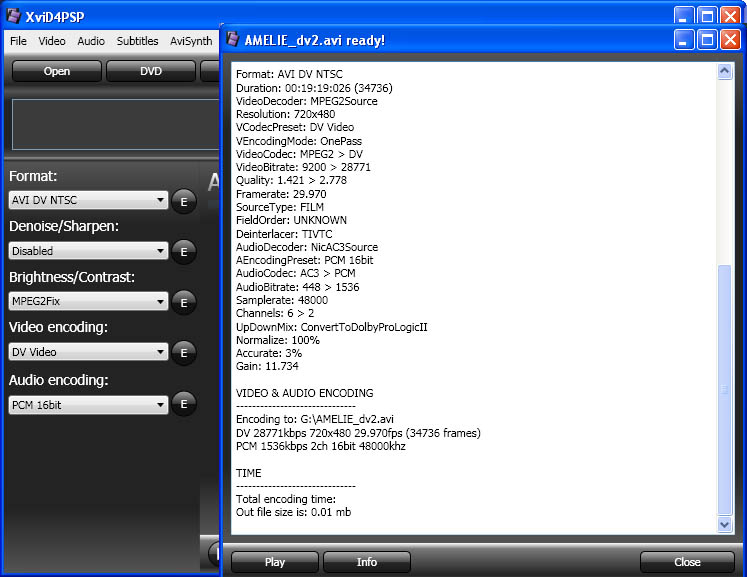
Task: Open the Audio encoding dropdown showing PCM 16bit
Action: point(89,405)
